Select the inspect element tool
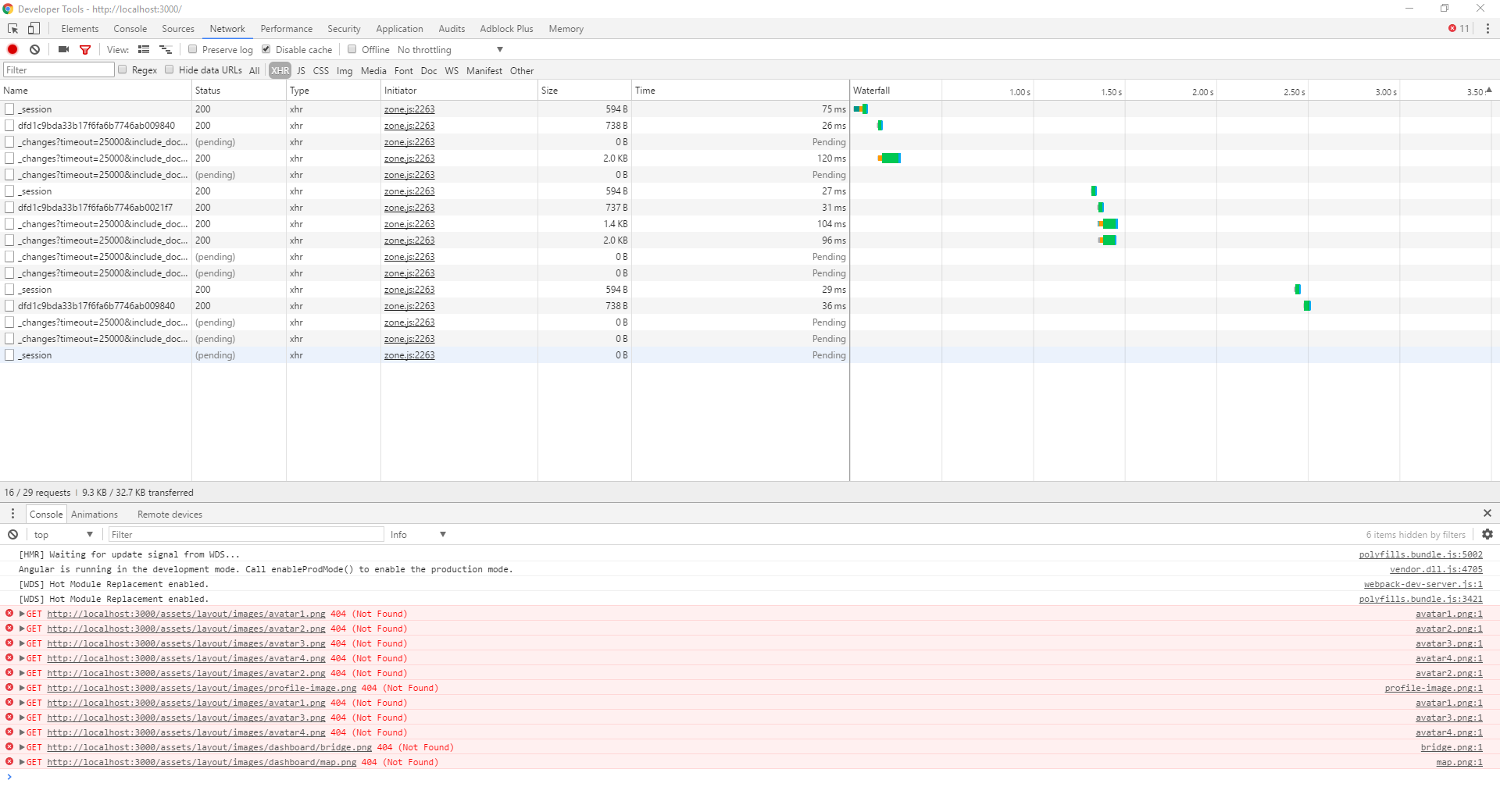1500x812 pixels. (x=12, y=28)
